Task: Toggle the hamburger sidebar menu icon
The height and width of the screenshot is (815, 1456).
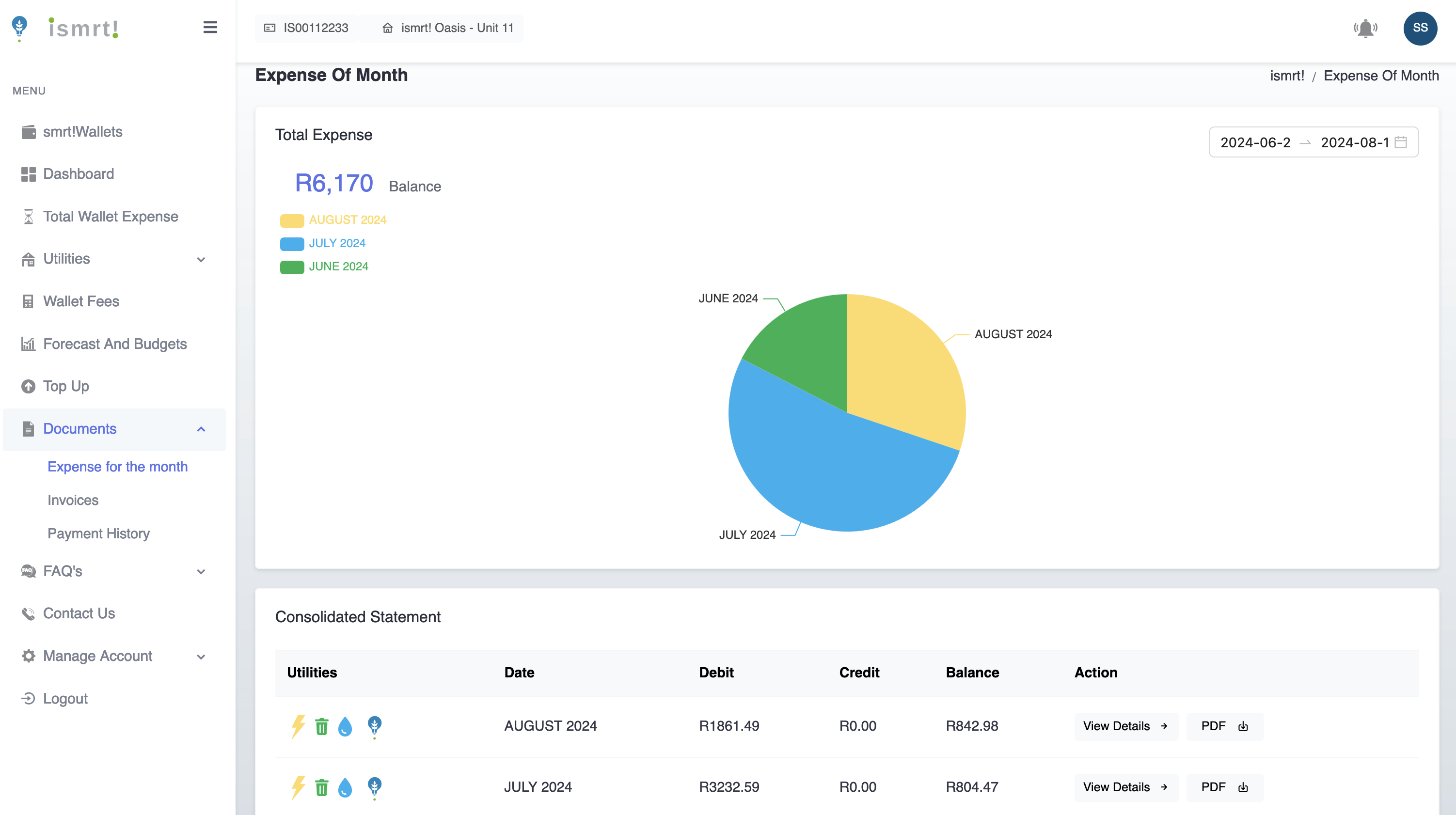Action: click(210, 28)
